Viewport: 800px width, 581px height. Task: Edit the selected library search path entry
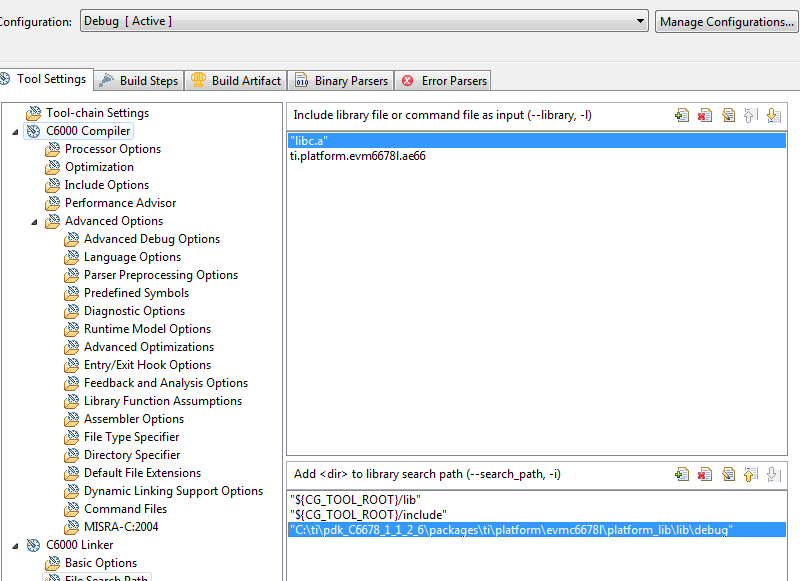point(727,474)
